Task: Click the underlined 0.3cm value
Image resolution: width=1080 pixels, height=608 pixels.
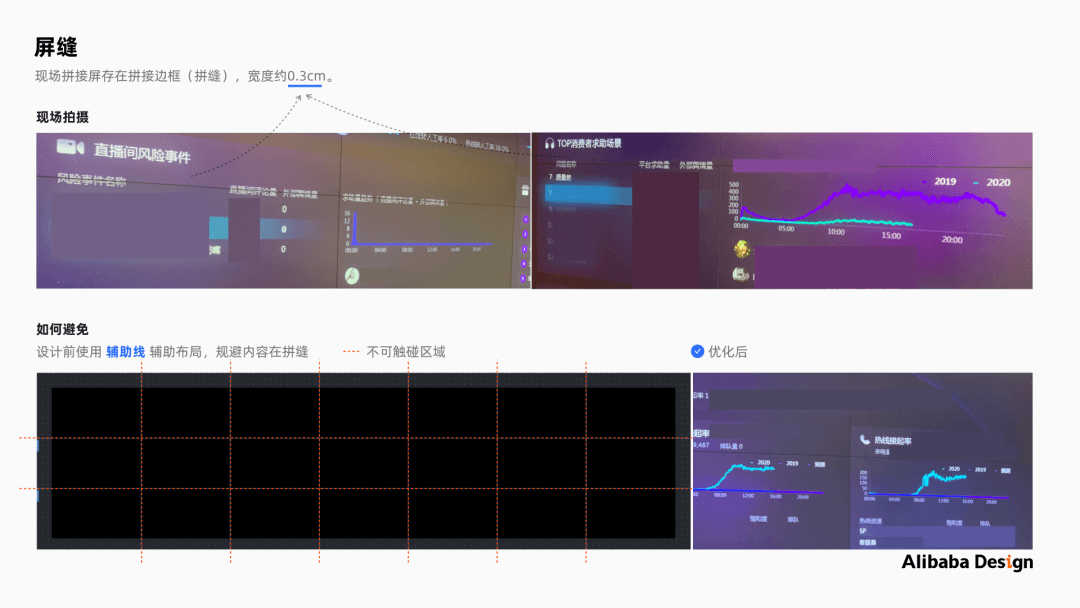Action: click(x=306, y=76)
